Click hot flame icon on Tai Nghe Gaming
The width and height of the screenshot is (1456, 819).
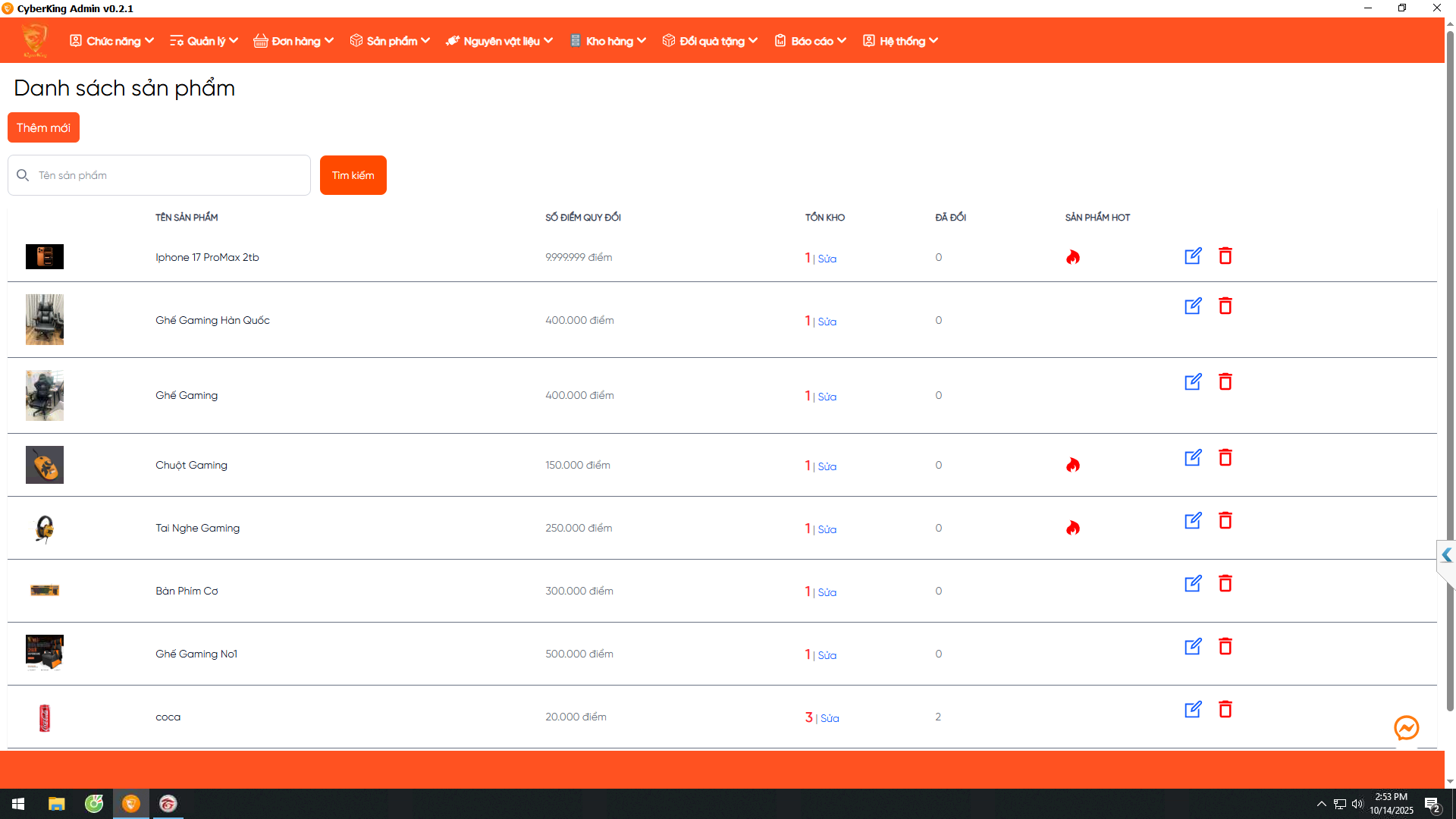coord(1072,529)
